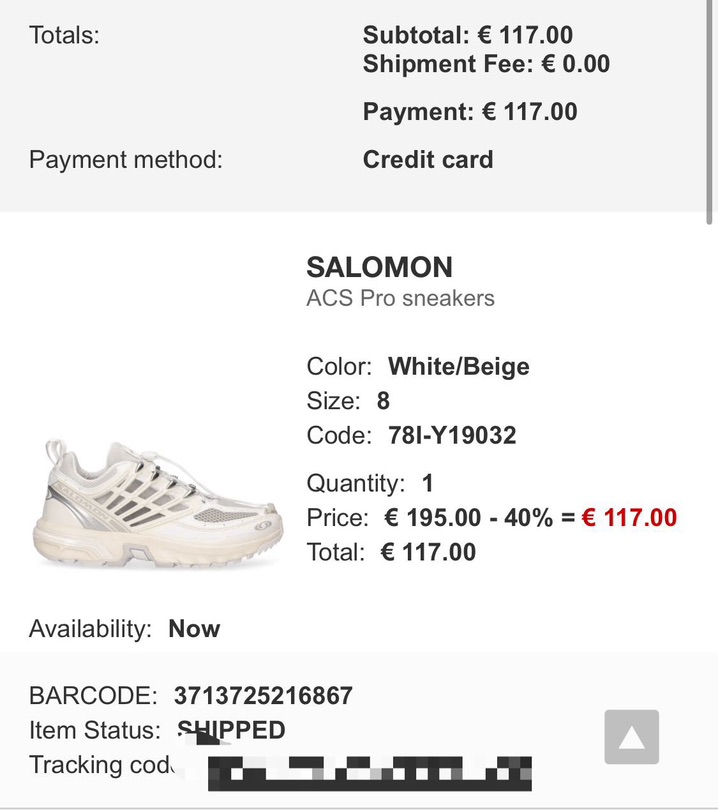The height and width of the screenshot is (812, 718).
Task: Open the Salomon sneaker product image
Action: click(165, 504)
